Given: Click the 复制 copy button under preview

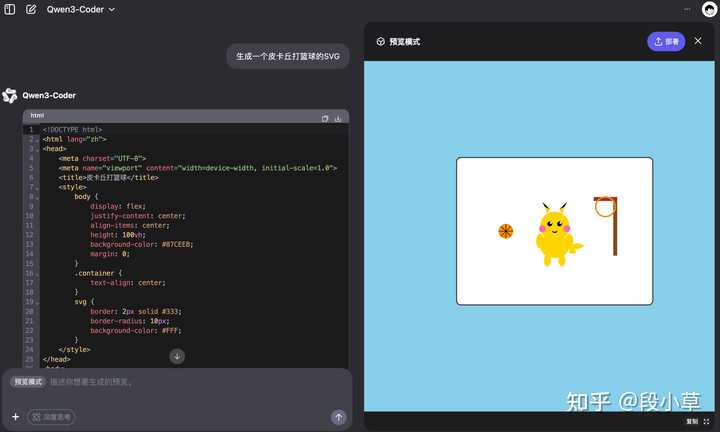Looking at the screenshot, I should 692,422.
